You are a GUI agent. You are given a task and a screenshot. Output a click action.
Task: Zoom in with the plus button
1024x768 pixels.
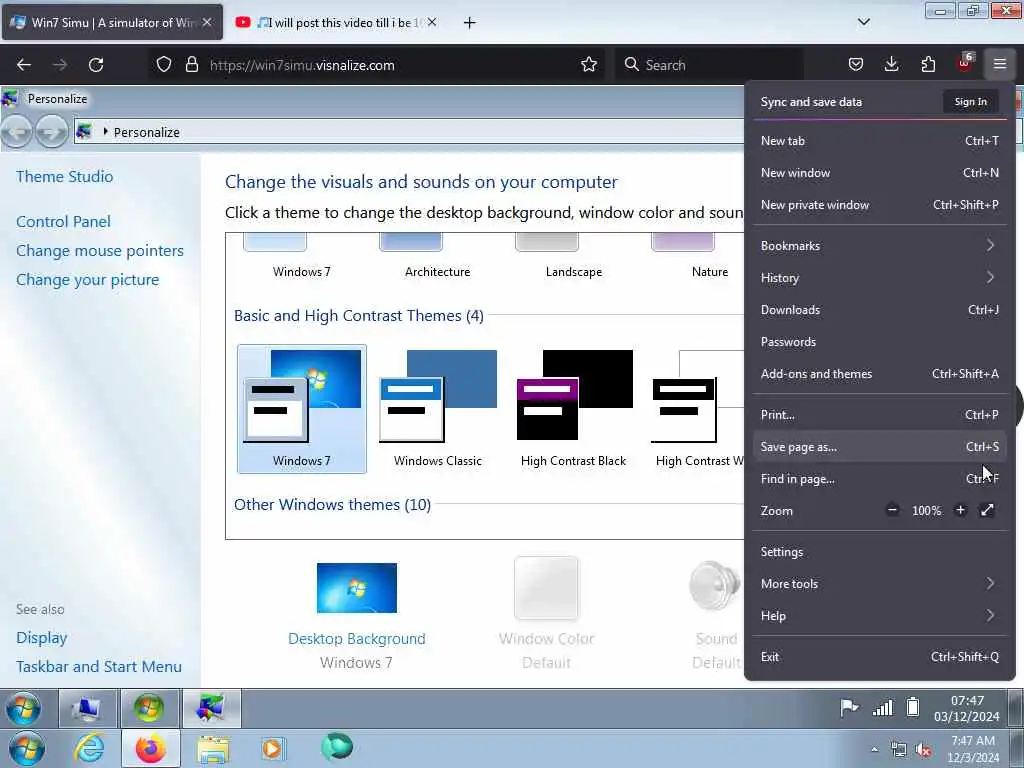coord(960,510)
